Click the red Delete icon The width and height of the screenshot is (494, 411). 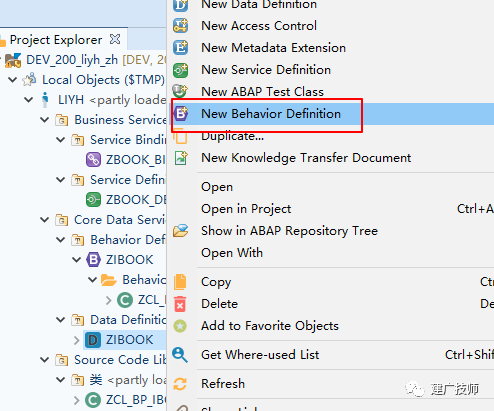pyautogui.click(x=180, y=304)
